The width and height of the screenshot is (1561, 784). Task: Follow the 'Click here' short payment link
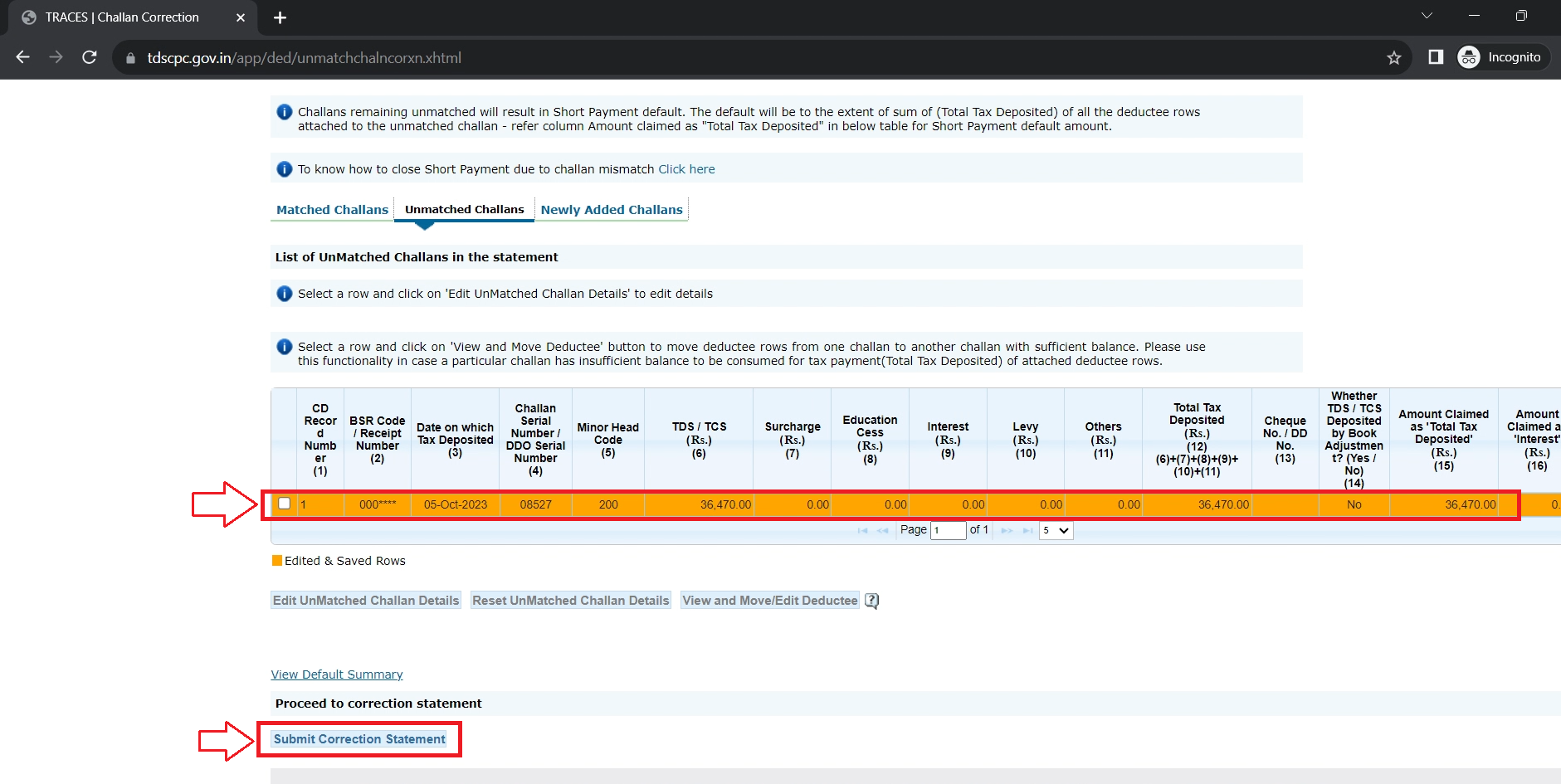(x=686, y=169)
